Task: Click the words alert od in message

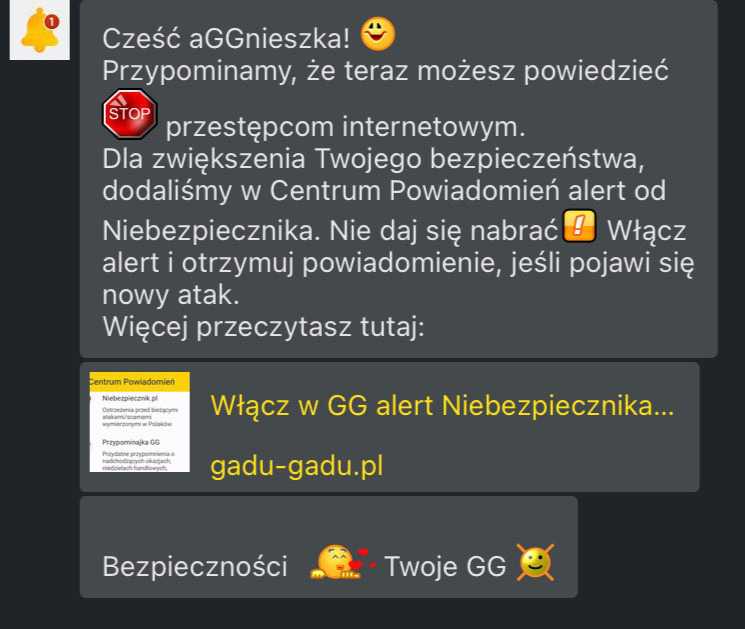Action: tap(617, 191)
